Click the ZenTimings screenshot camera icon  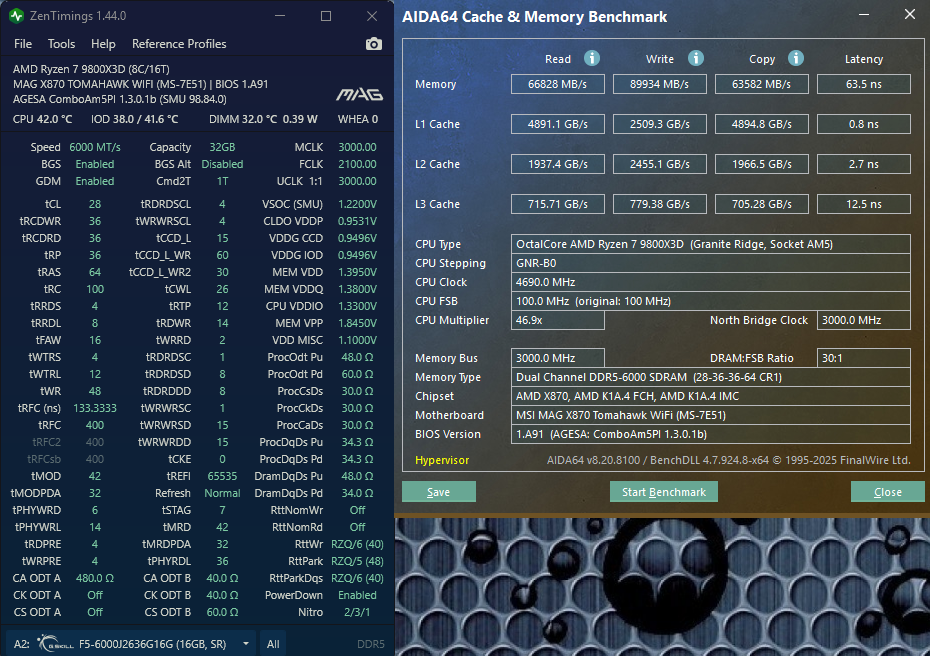pos(374,44)
